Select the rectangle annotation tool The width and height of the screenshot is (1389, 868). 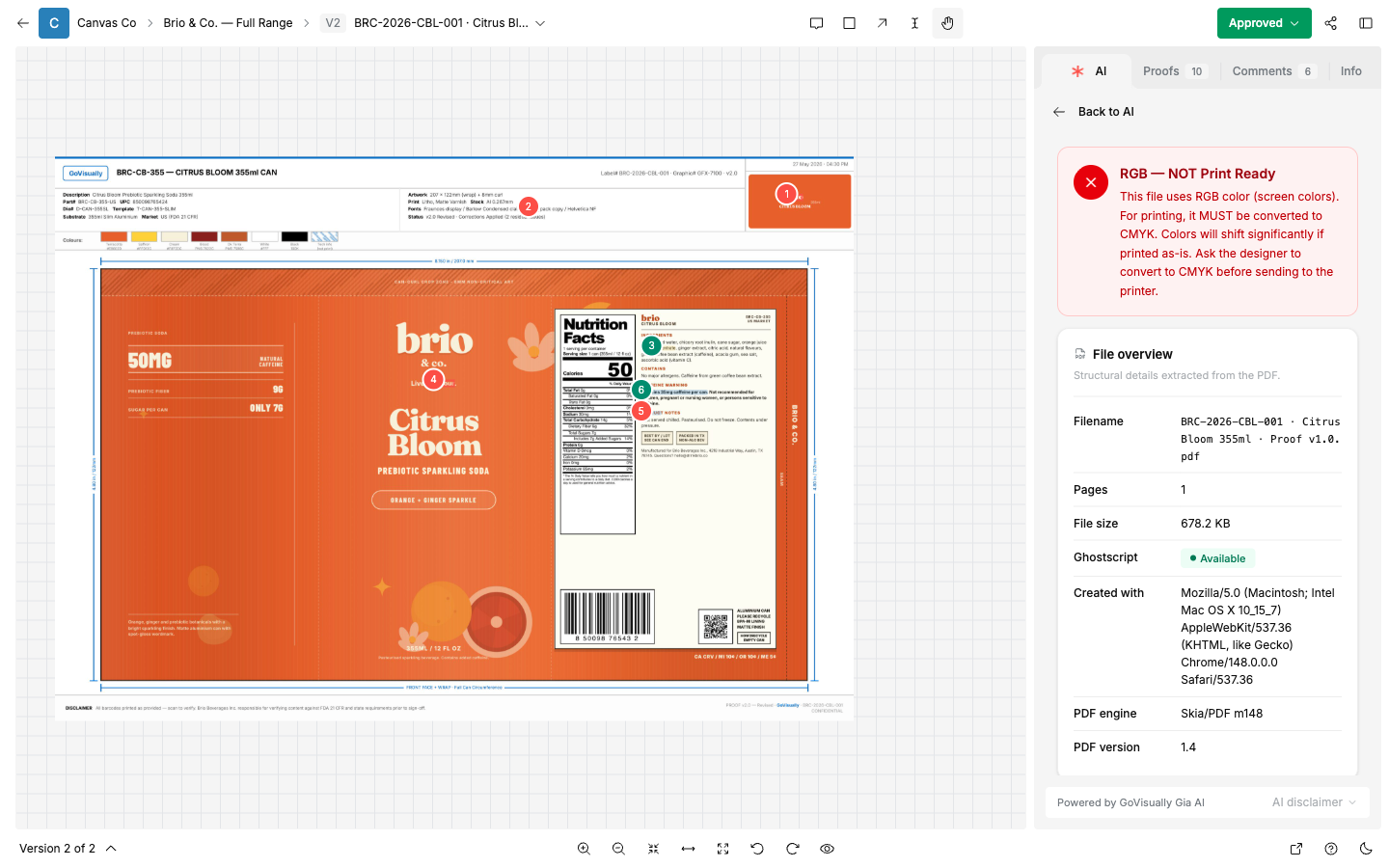[x=849, y=23]
